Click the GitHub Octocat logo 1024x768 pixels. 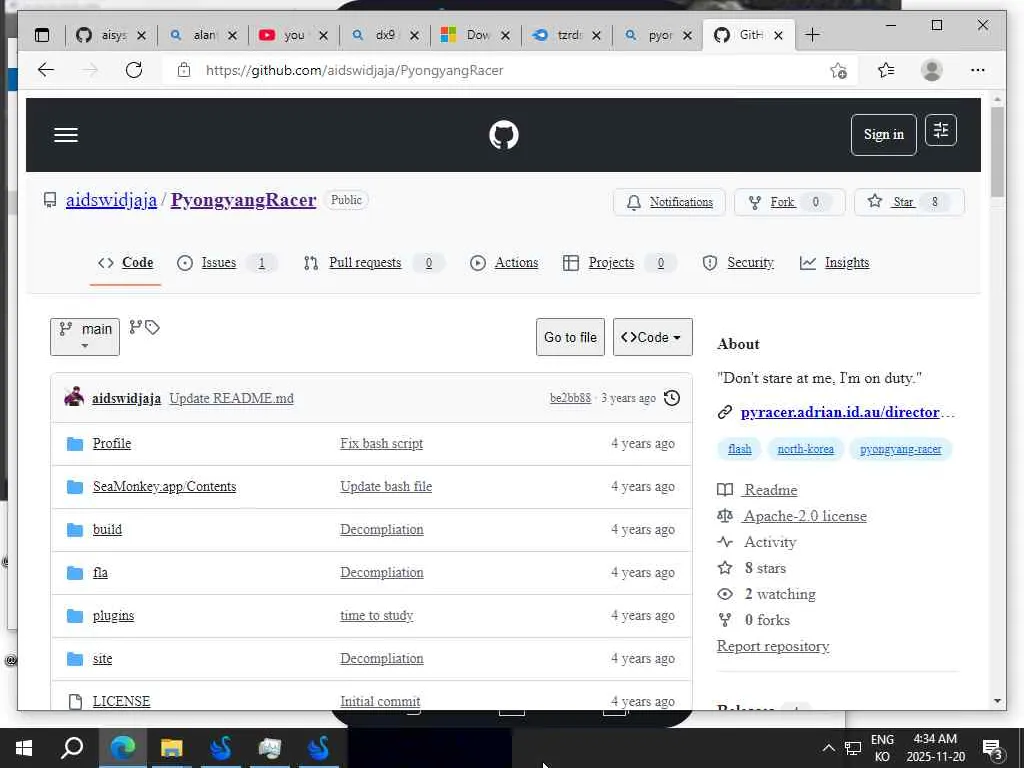tap(504, 135)
